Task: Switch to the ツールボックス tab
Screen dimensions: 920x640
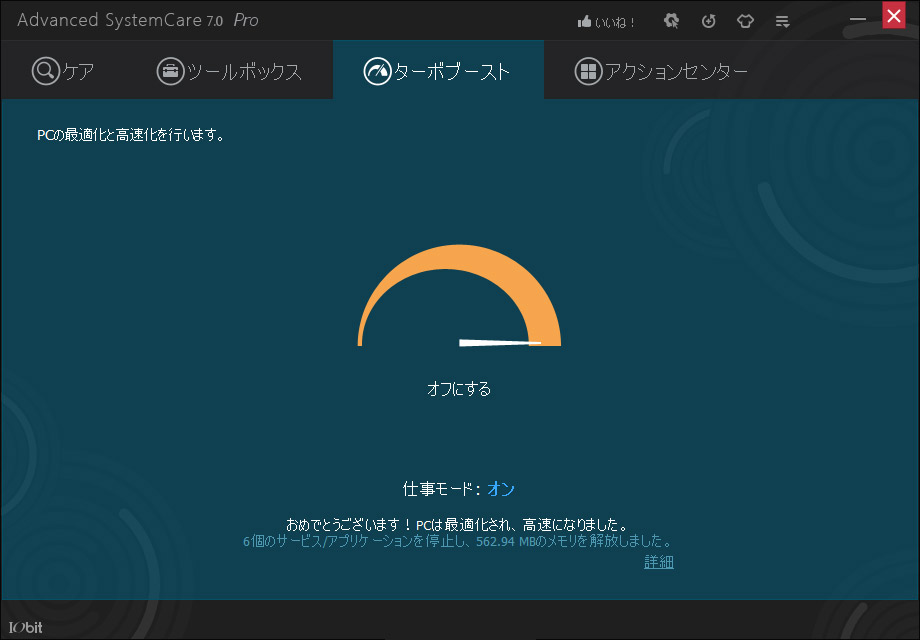Action: tap(229, 72)
